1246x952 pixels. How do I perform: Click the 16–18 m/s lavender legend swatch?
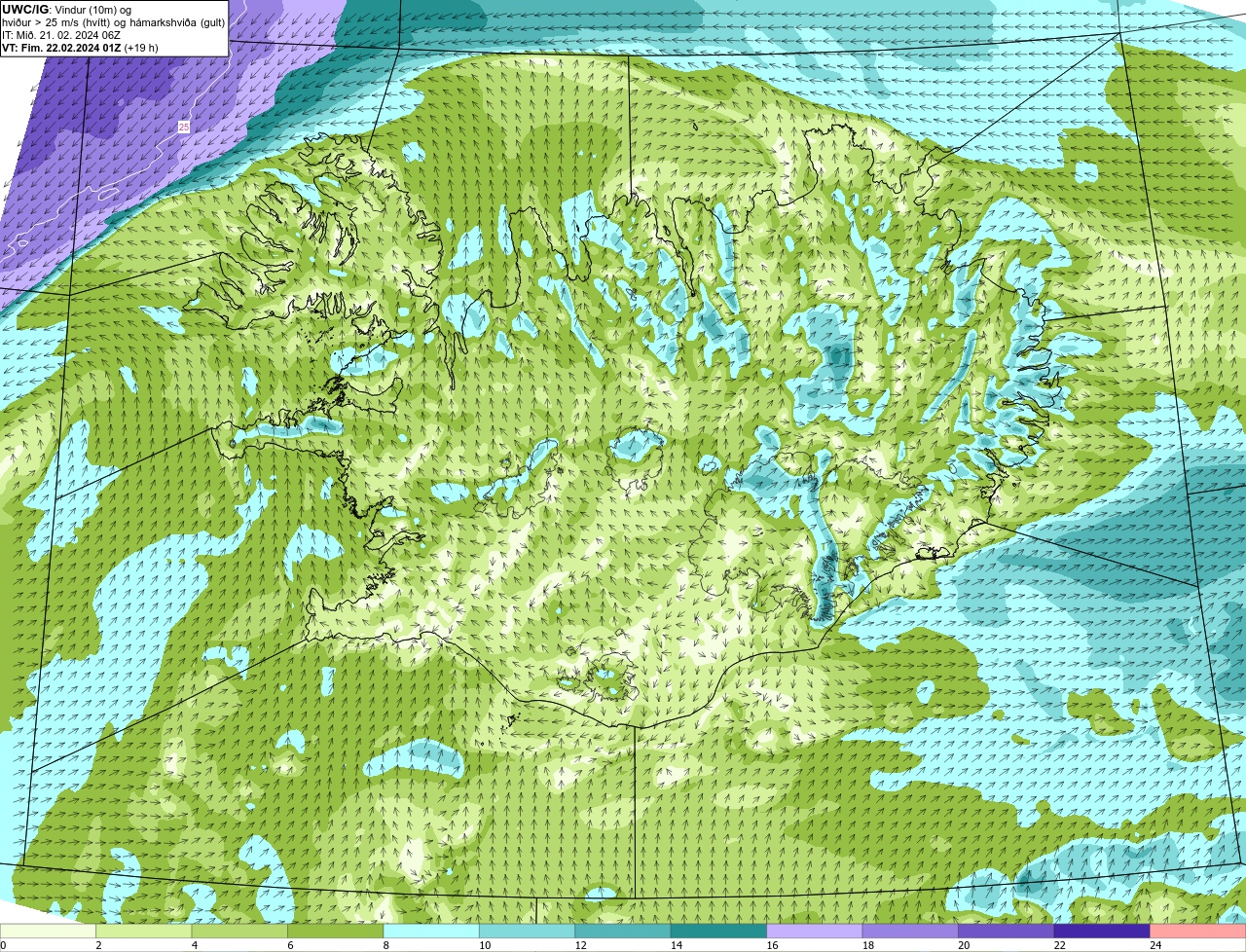coord(816,931)
